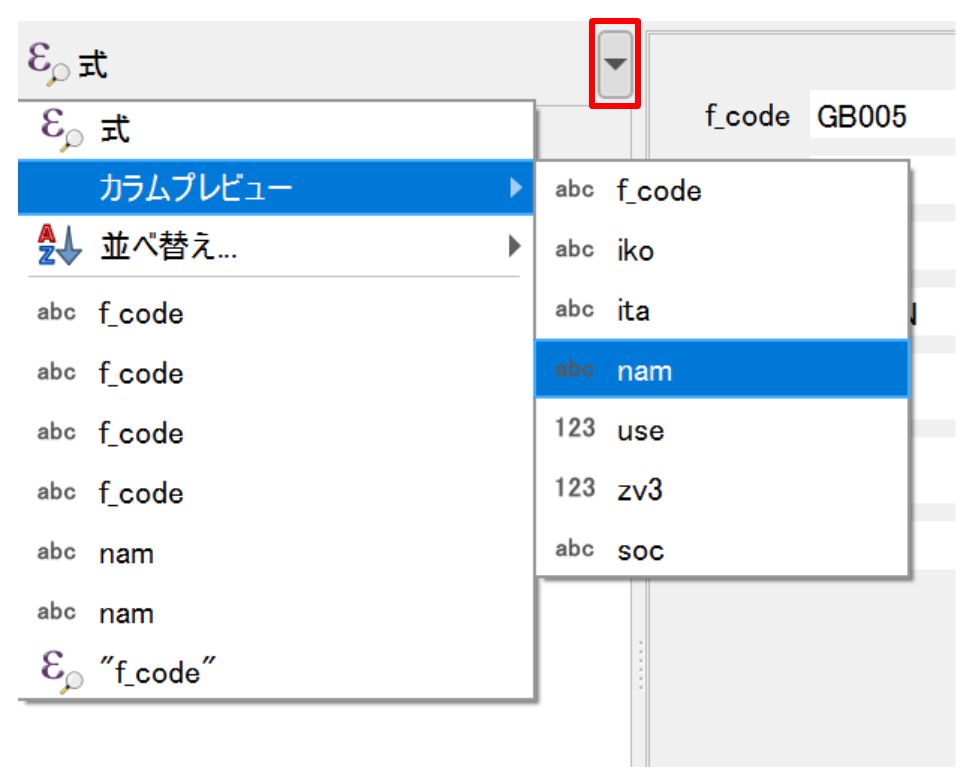Click the A-Z sort icon
Image resolution: width=976 pixels, height=784 pixels.
pos(59,245)
